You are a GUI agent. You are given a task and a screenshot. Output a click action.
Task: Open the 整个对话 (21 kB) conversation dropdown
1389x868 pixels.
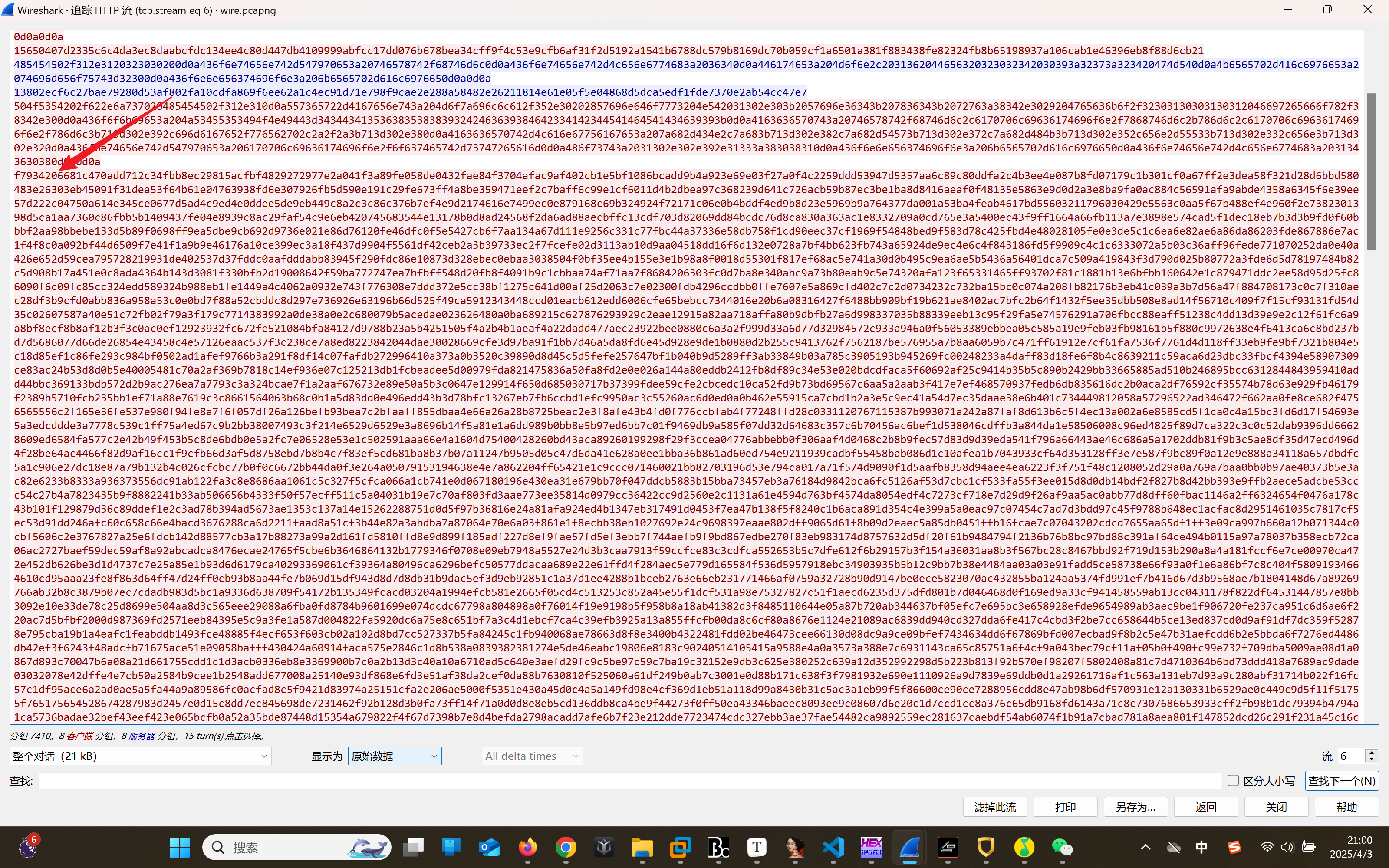tap(140, 756)
